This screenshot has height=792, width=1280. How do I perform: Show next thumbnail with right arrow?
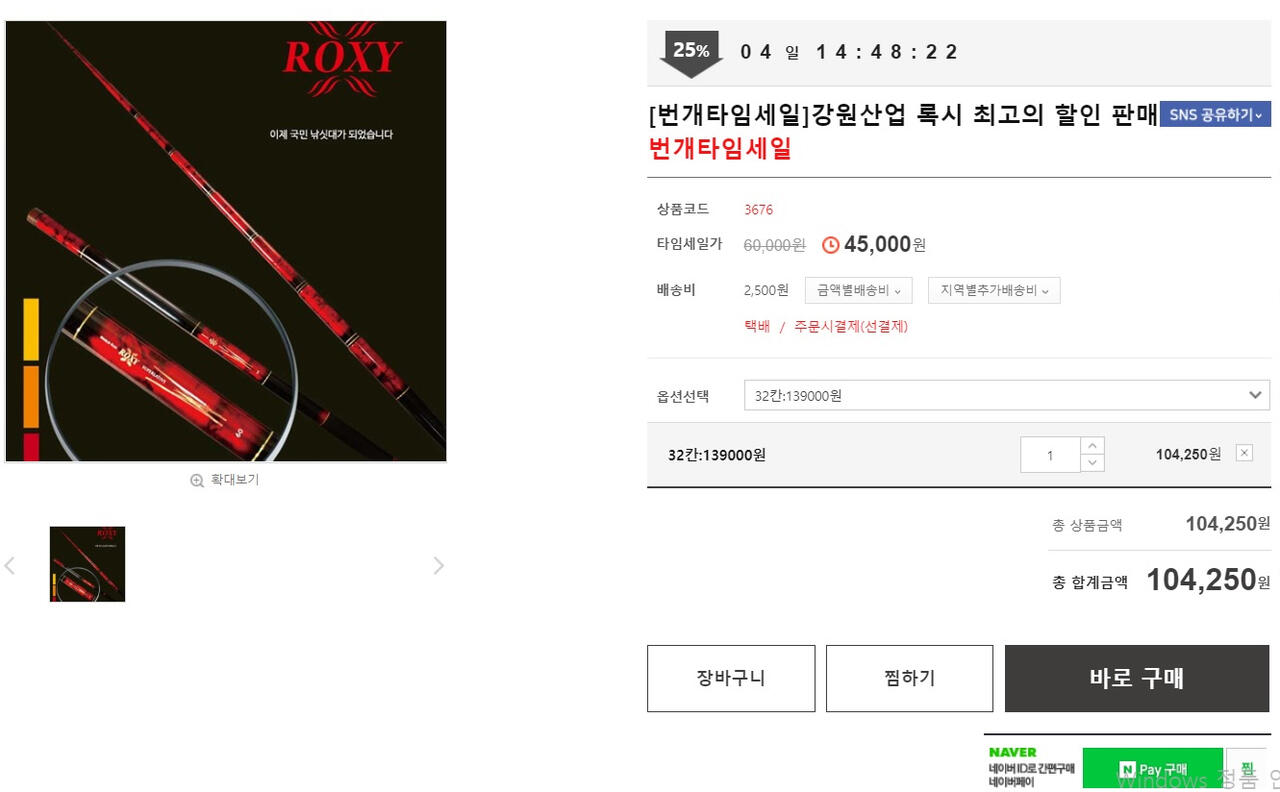click(438, 565)
